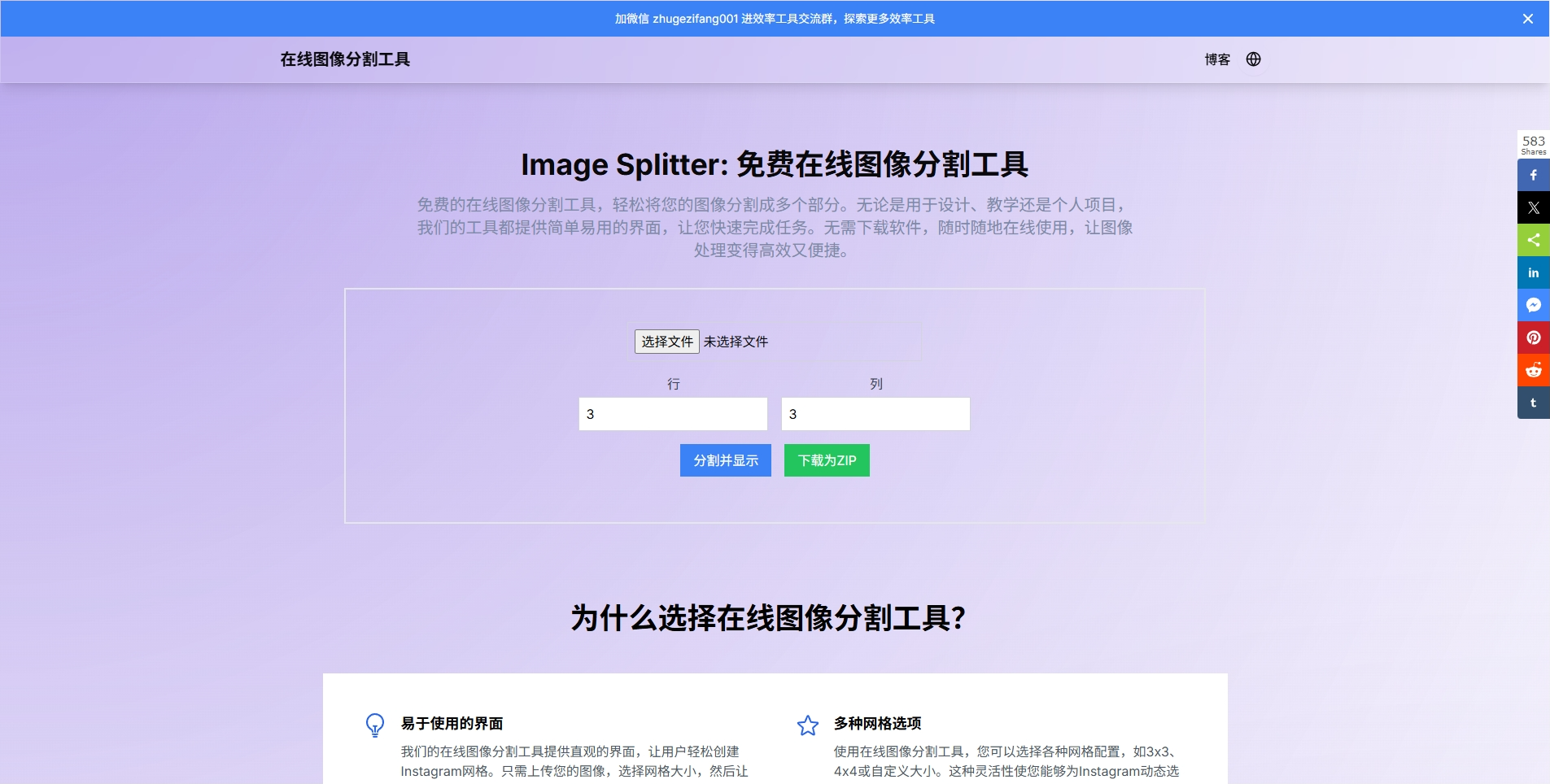Click 分割并显示 to split the image
The width and height of the screenshot is (1550, 784).
coord(724,460)
